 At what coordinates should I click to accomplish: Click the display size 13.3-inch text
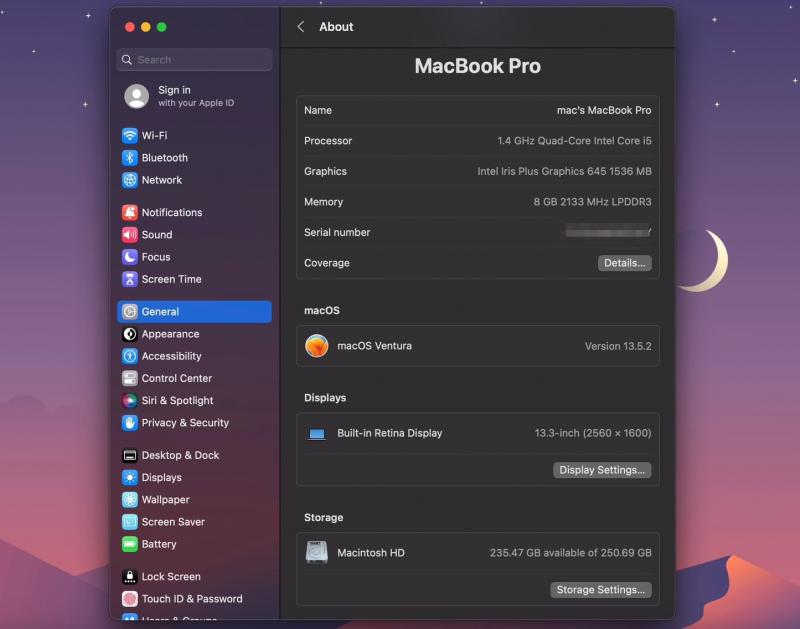(593, 433)
